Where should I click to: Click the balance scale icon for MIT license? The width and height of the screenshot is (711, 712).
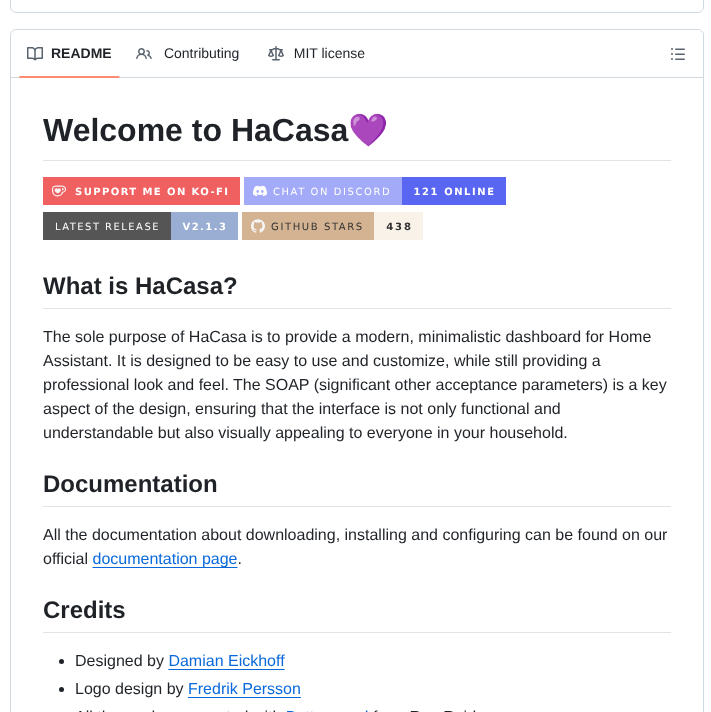coord(276,54)
